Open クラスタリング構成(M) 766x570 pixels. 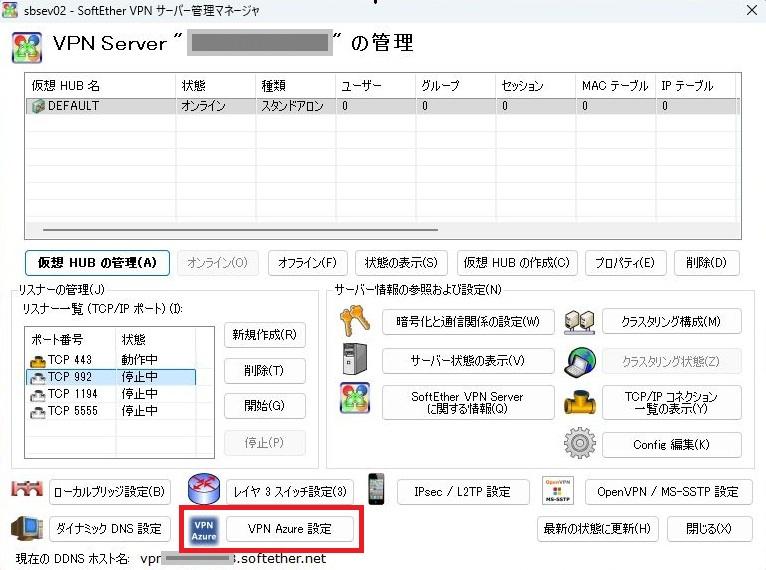pos(672,321)
